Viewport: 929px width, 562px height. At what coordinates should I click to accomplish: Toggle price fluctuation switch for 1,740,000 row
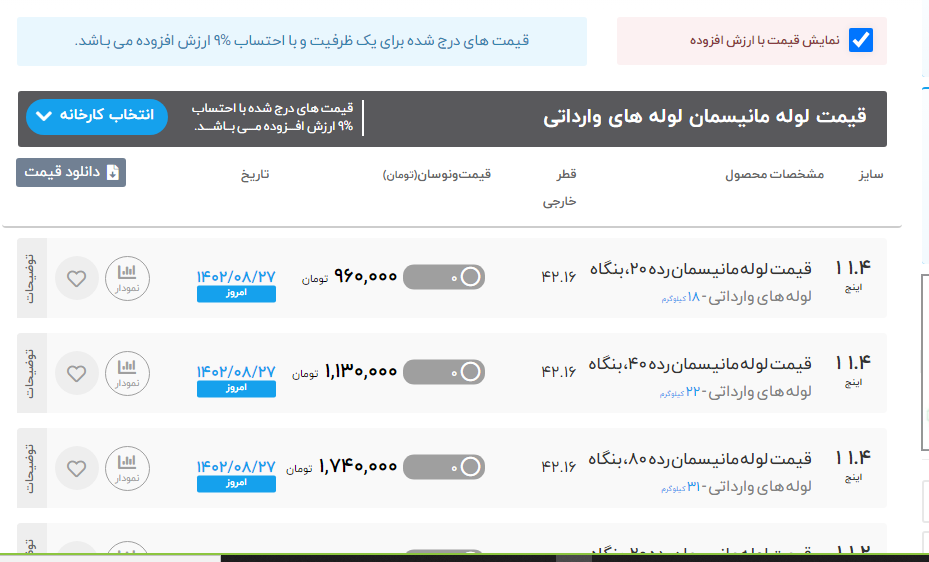point(443,467)
